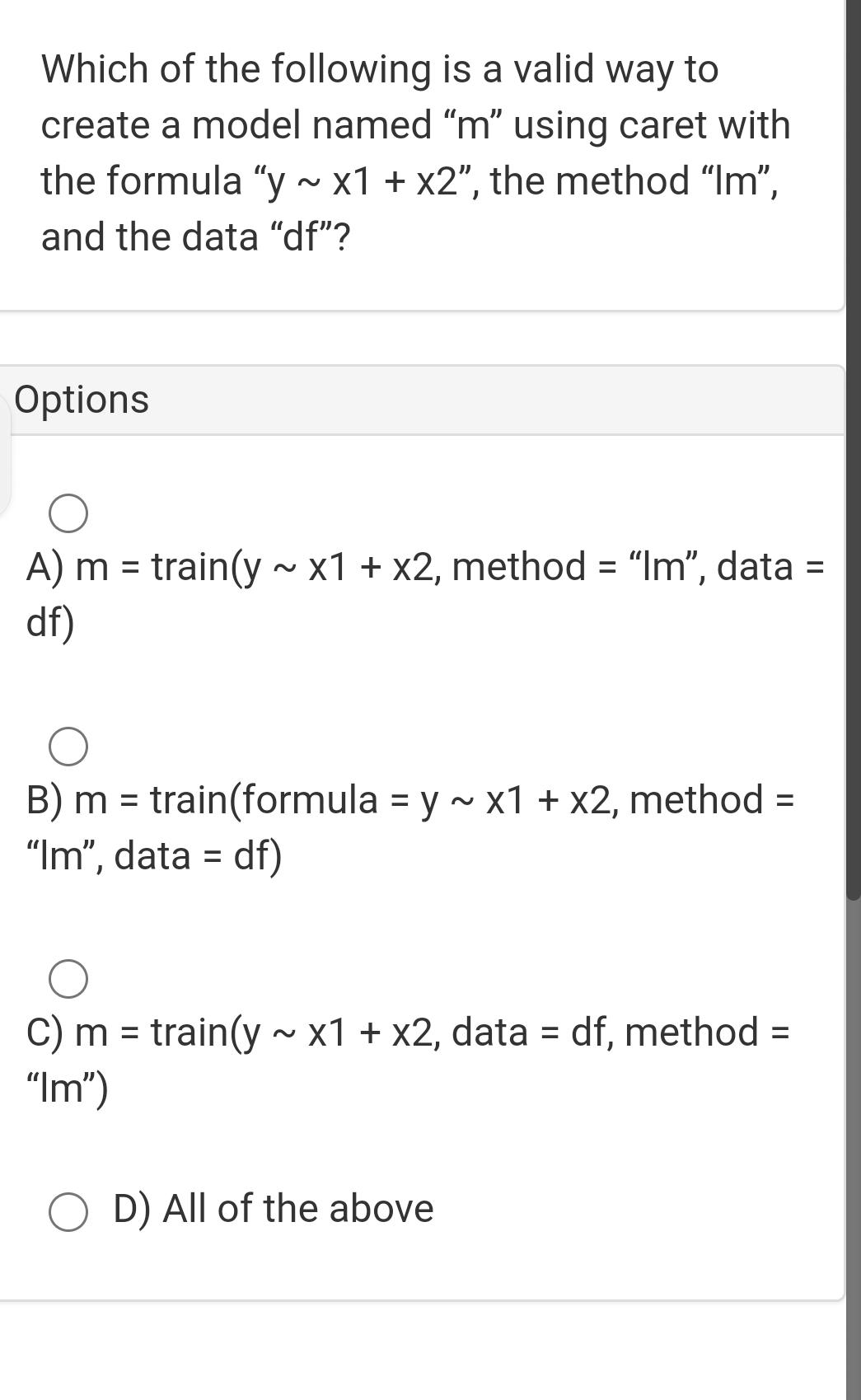The image size is (861, 1400).
Task: Choose answer D) All of the above
Action: coord(274,1210)
